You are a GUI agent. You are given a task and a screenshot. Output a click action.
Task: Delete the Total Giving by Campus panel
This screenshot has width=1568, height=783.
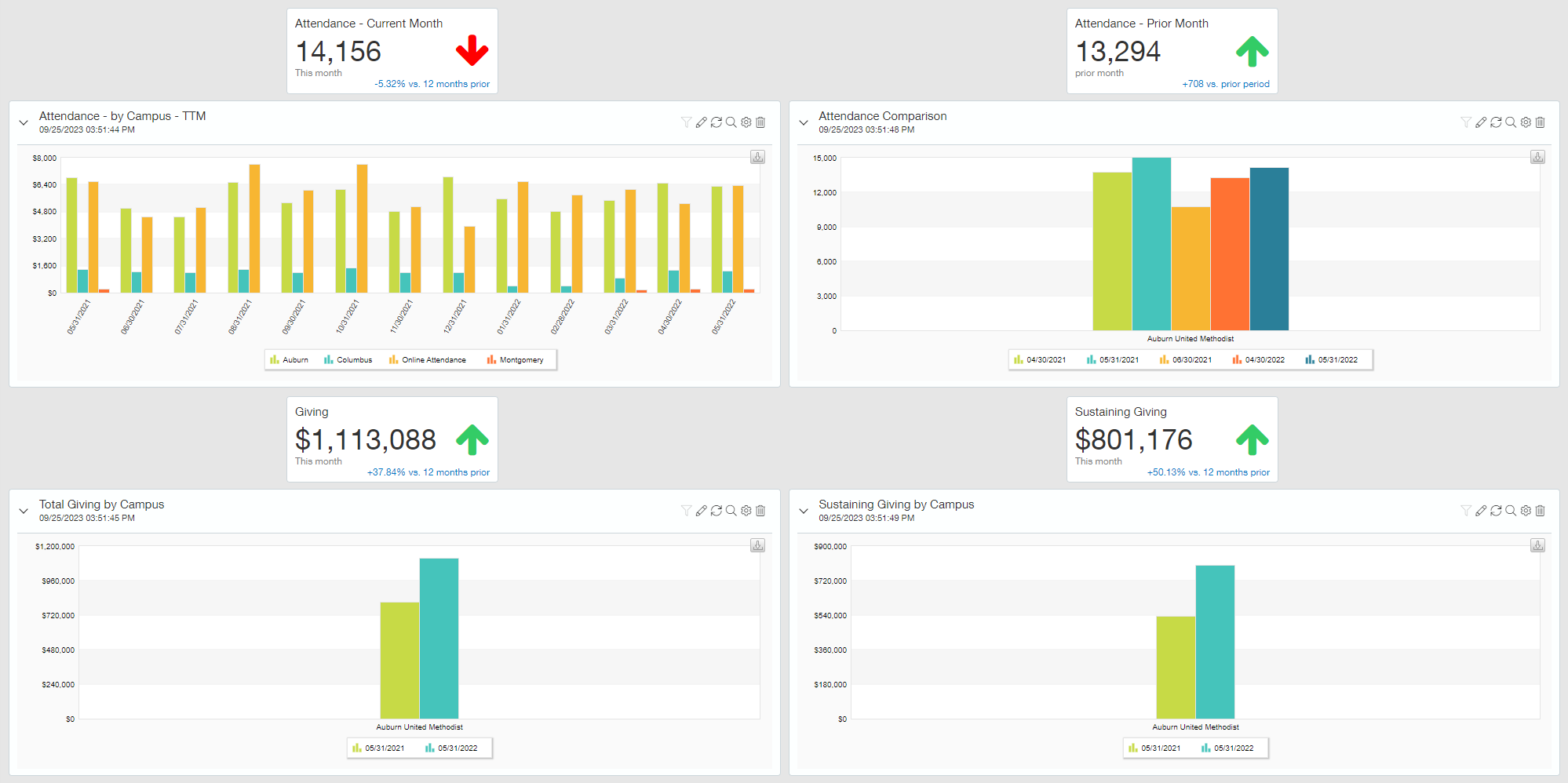[x=760, y=511]
